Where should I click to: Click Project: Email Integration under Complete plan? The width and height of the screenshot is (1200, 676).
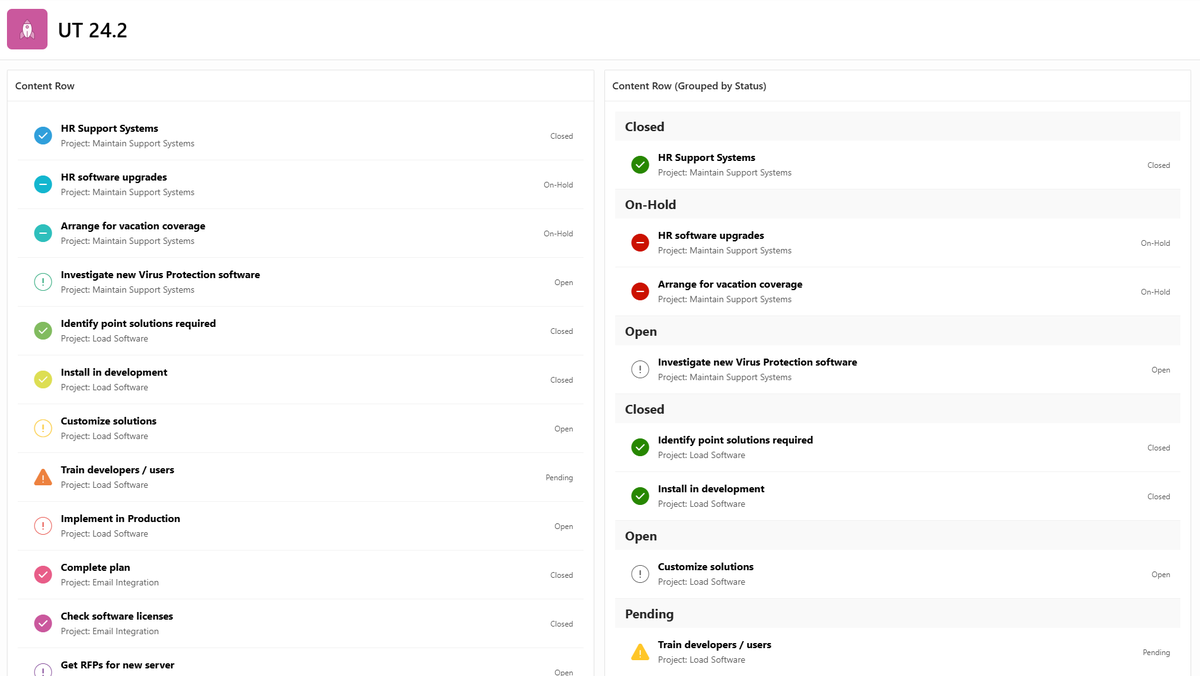110,582
